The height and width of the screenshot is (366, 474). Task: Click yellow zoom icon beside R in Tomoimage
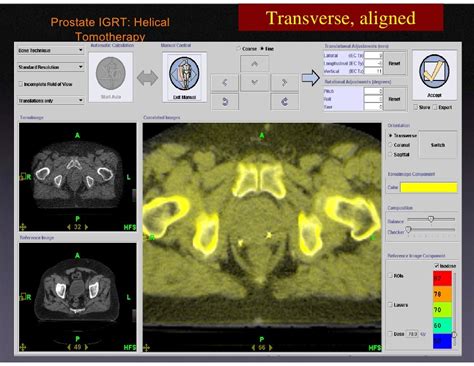(22, 176)
